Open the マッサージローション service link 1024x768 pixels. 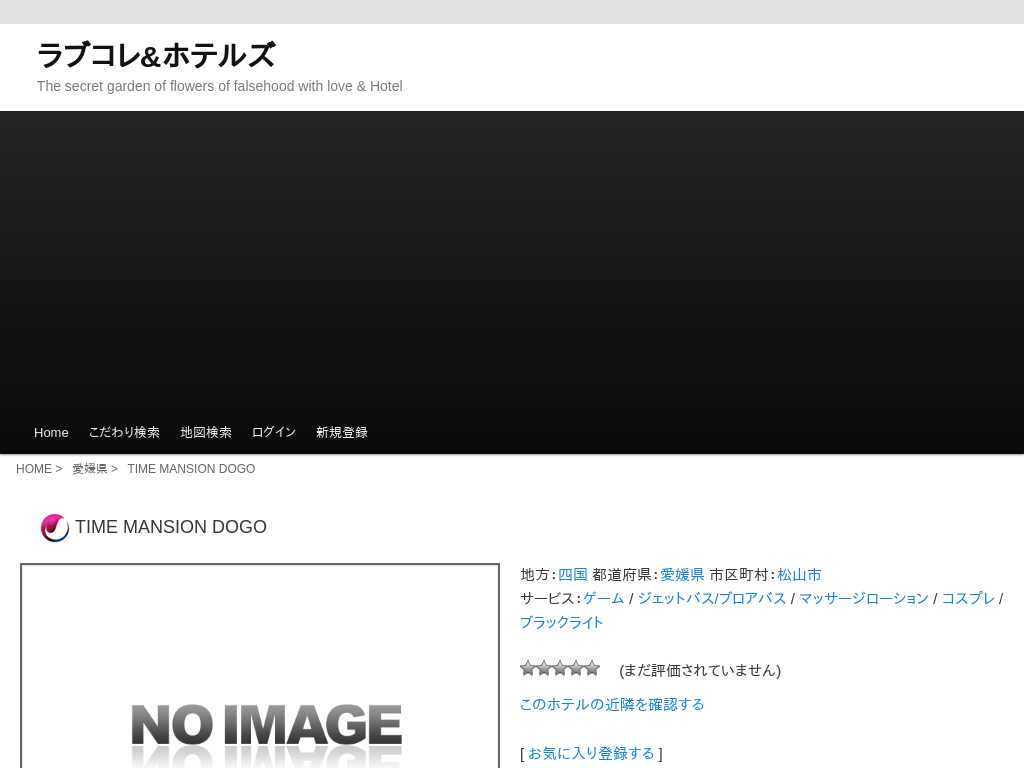click(x=863, y=598)
